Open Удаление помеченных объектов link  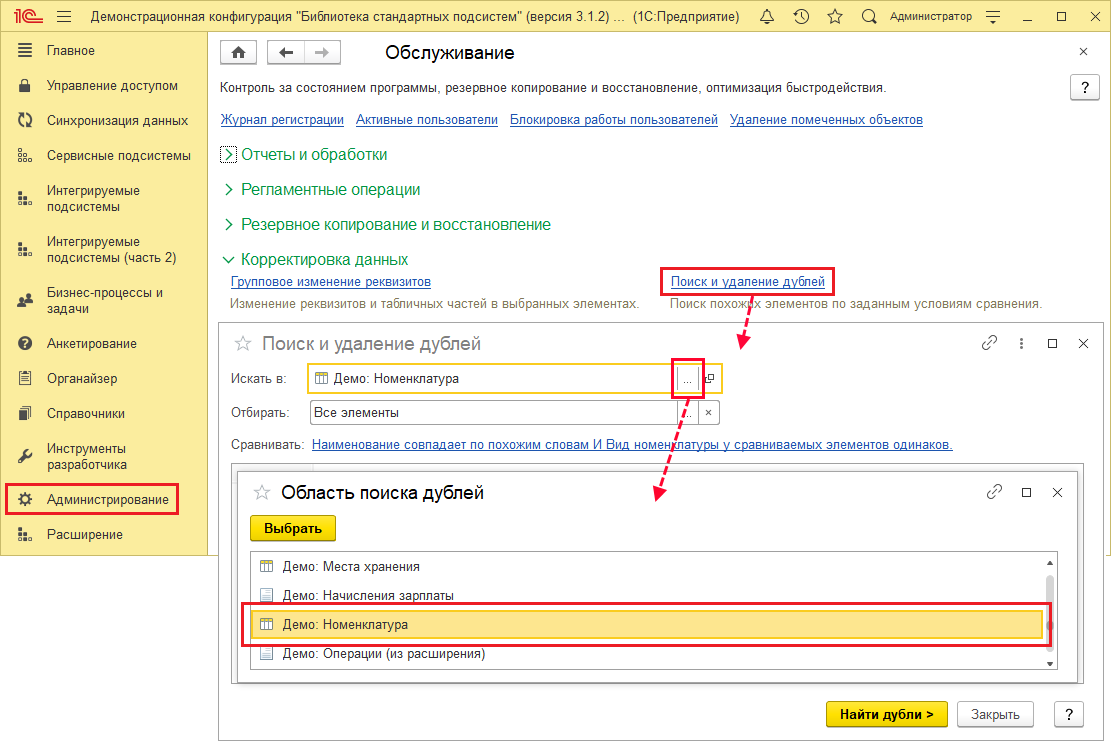coord(826,120)
